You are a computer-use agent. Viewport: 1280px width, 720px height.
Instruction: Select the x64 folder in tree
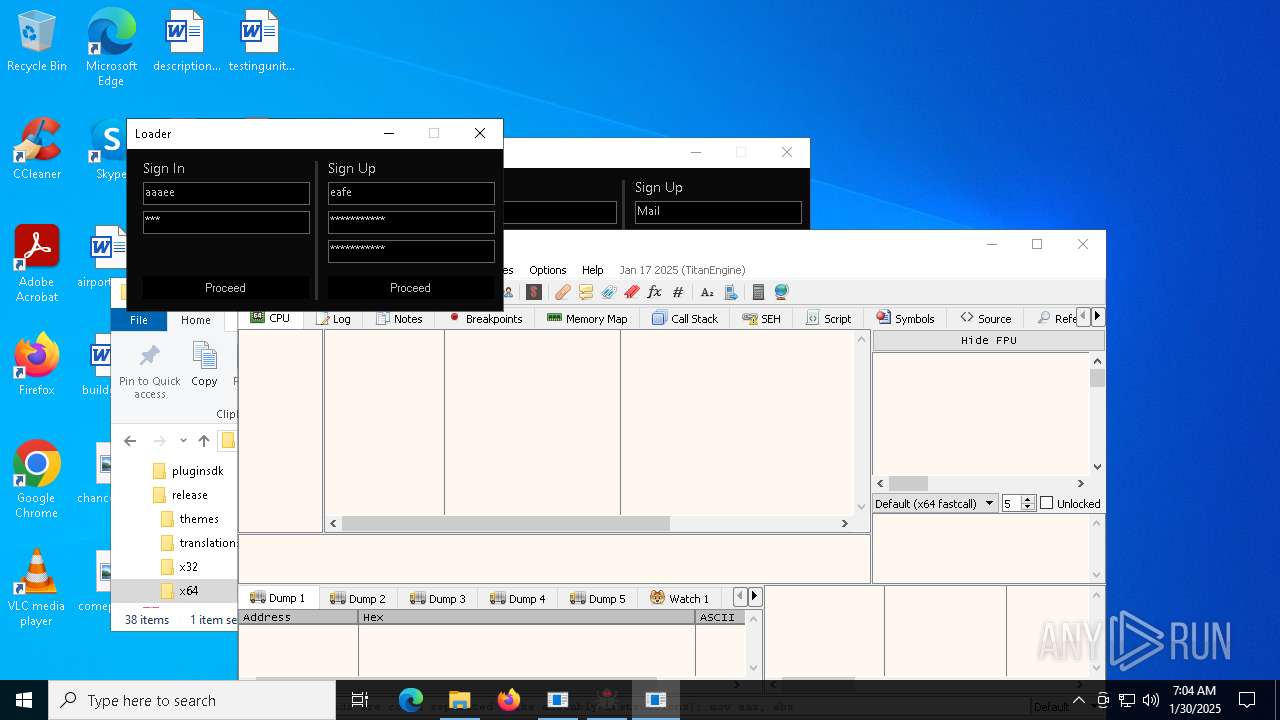point(180,591)
